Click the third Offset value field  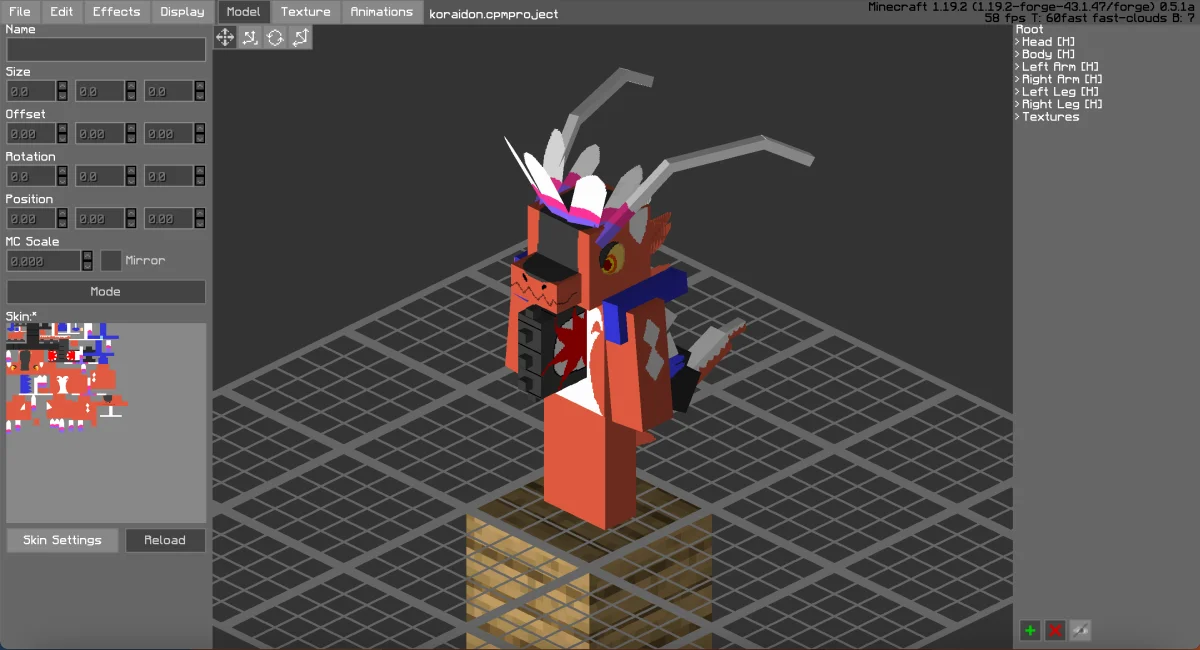point(169,134)
